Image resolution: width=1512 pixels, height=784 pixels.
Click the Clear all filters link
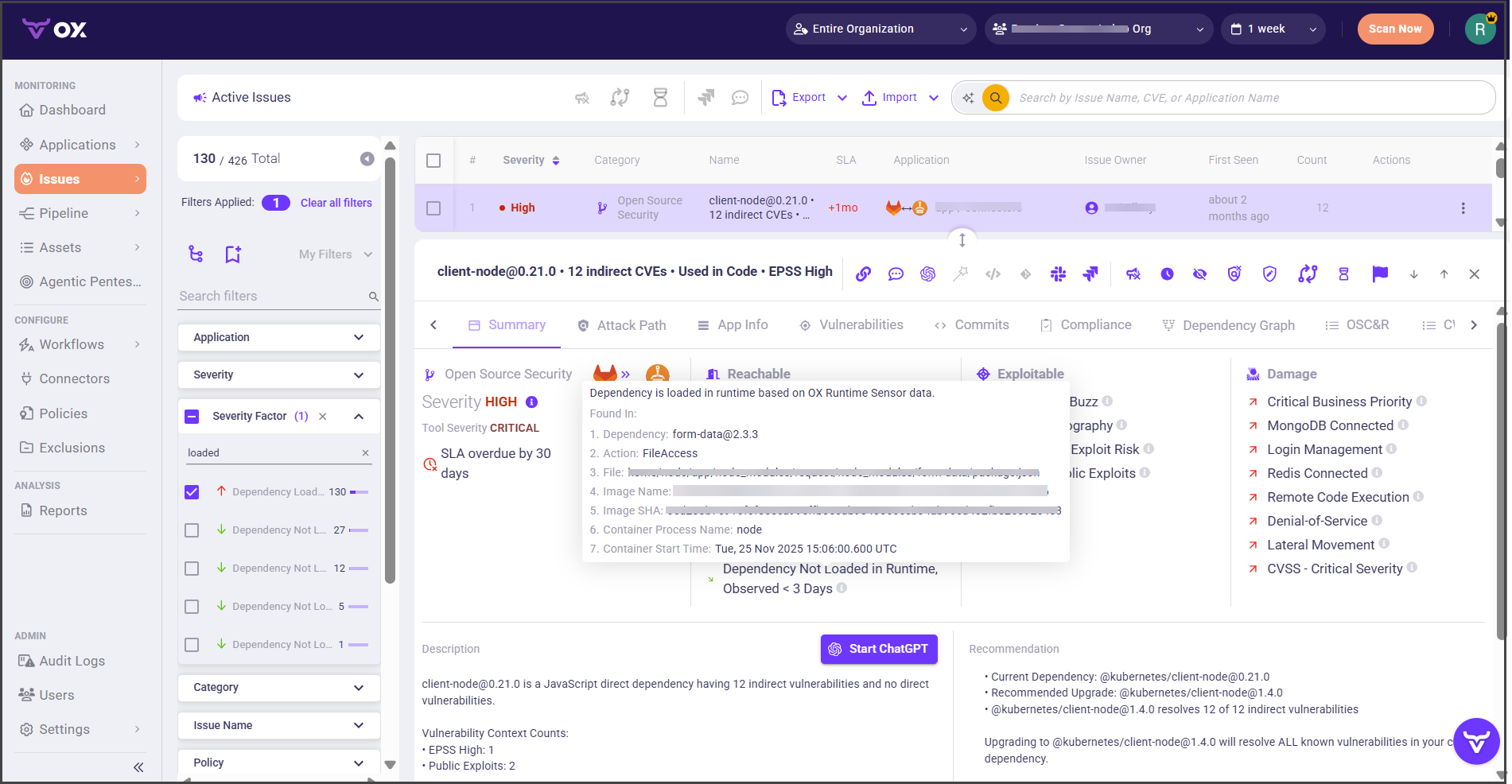336,203
